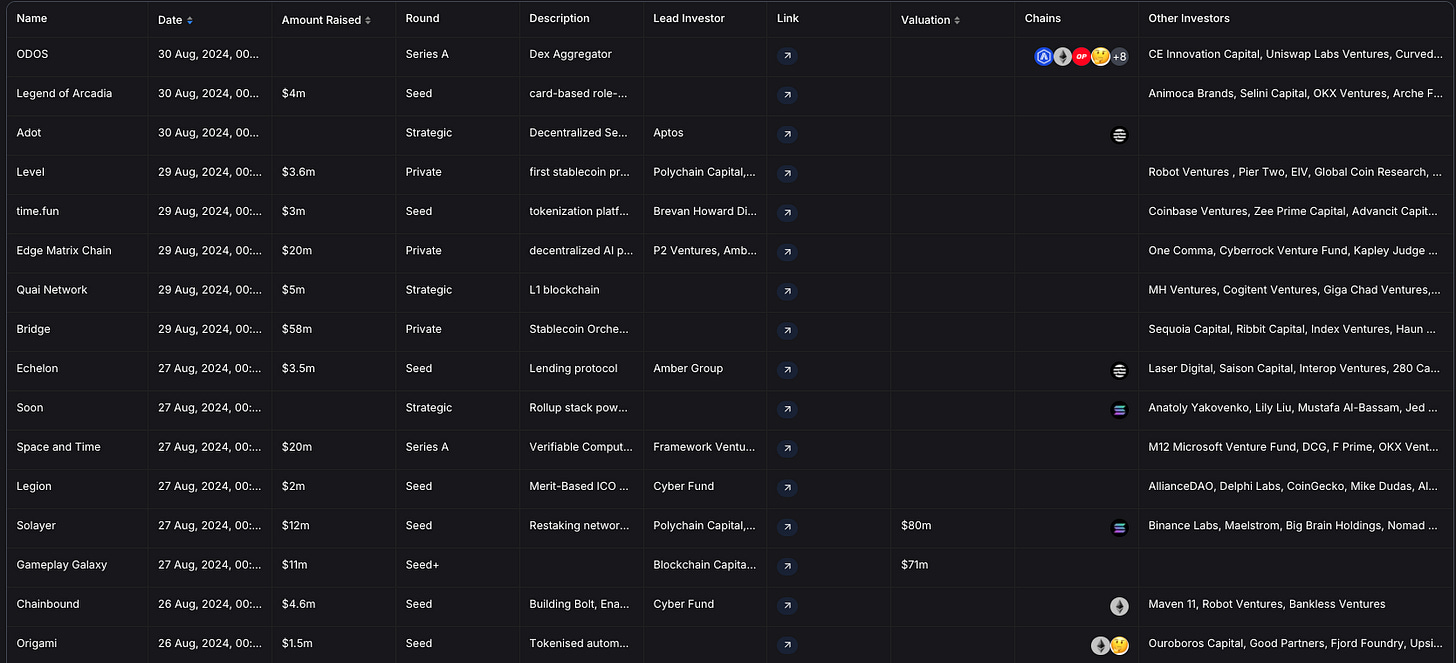The height and width of the screenshot is (663, 1456).
Task: Open the link arrow for Legend of Arcadia
Action: pyautogui.click(x=787, y=96)
